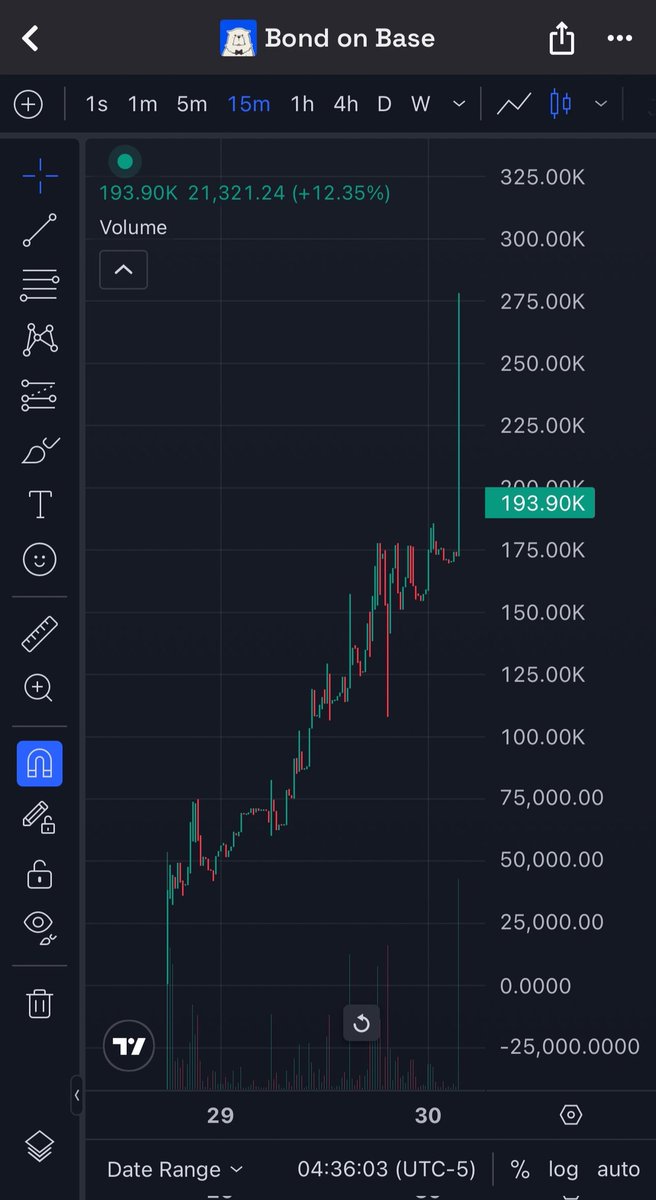Viewport: 656px width, 1200px height.
Task: Tap the share icon in header
Action: pyautogui.click(x=562, y=39)
